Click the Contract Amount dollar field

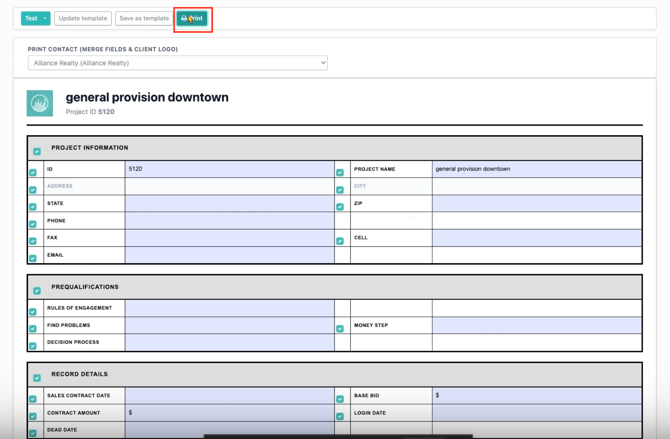(x=230, y=413)
